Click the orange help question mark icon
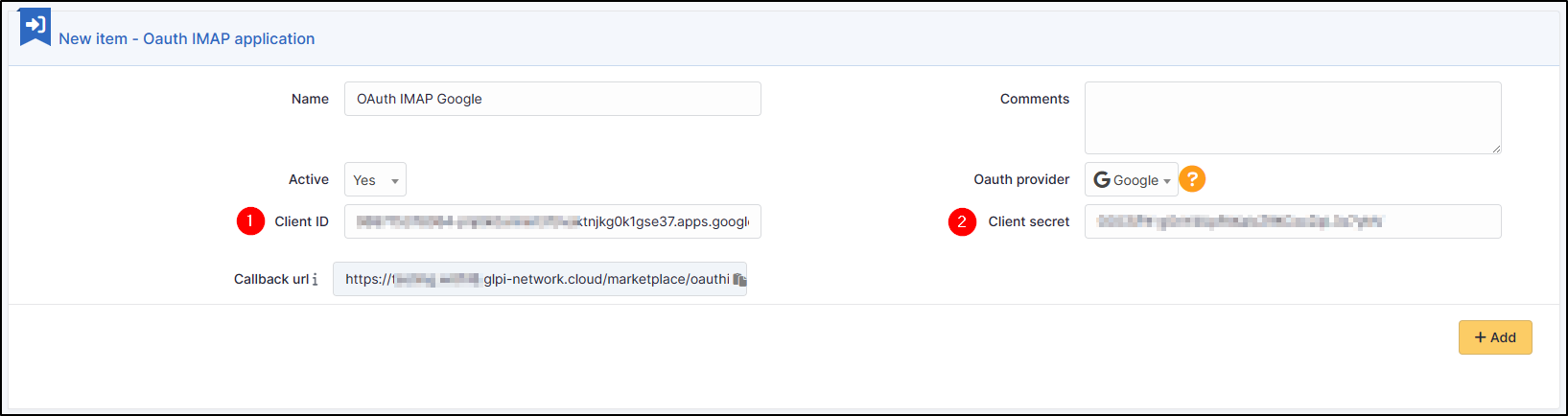 pyautogui.click(x=1192, y=179)
